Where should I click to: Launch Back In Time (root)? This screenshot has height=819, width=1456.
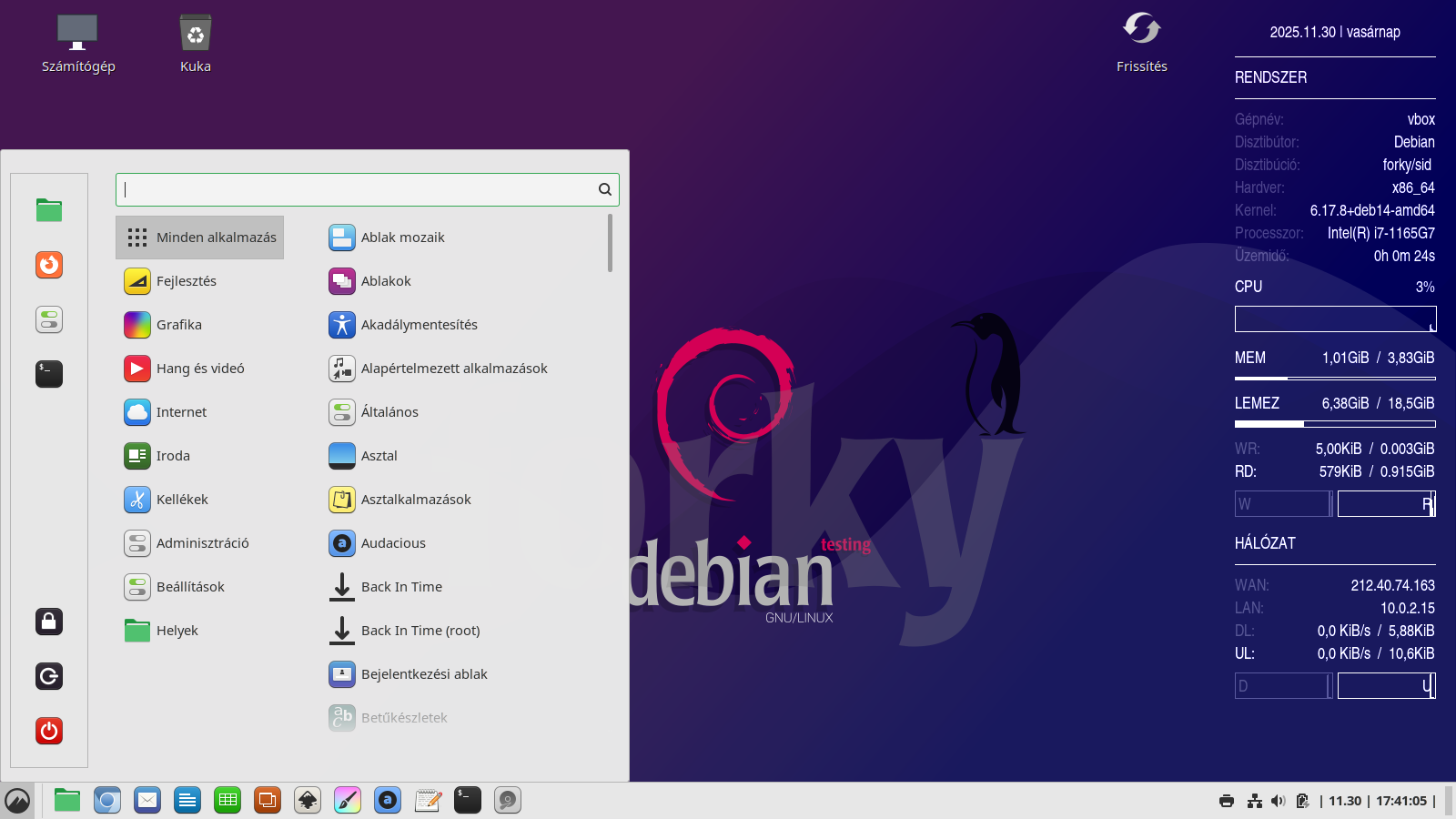pos(420,631)
